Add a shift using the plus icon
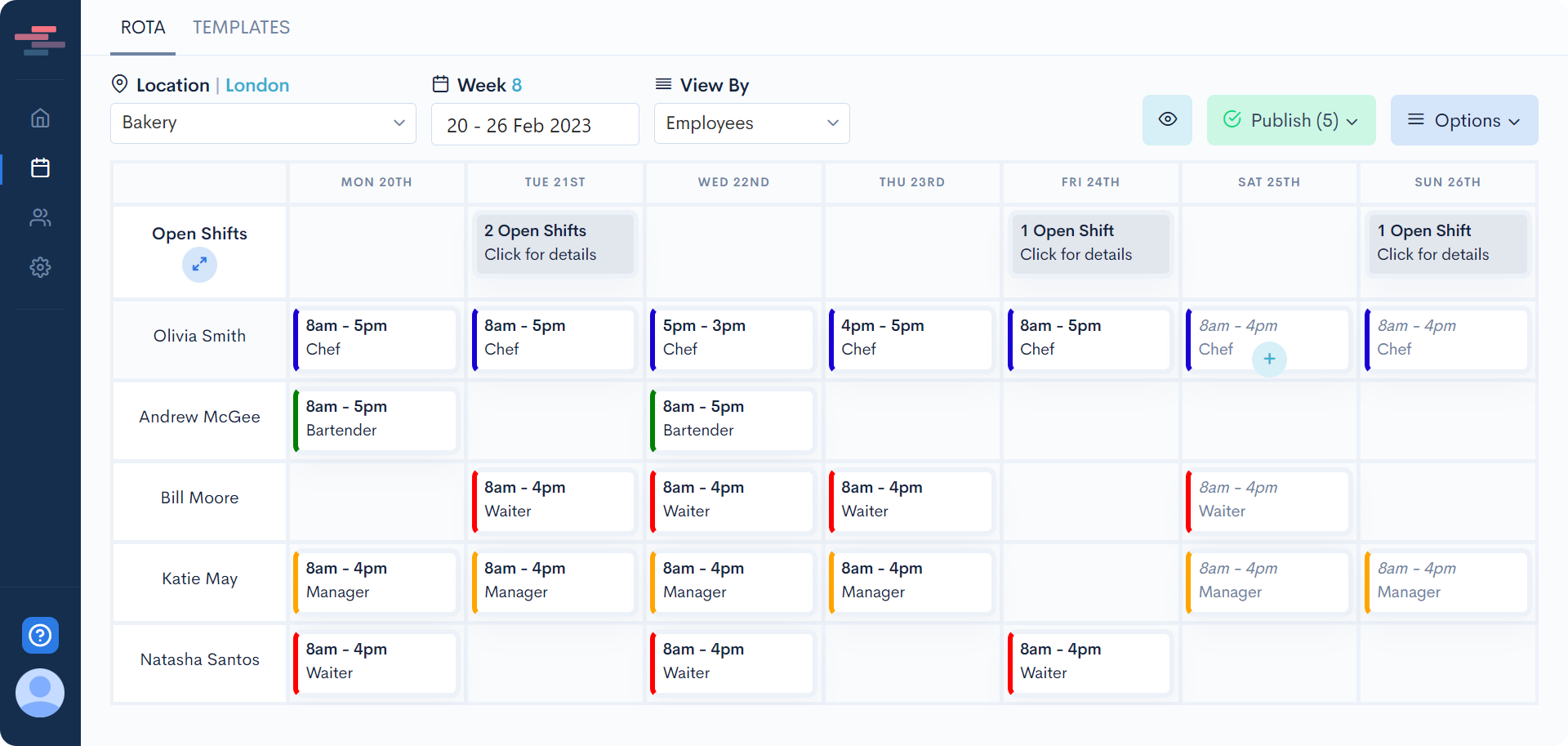Screen dimensions: 1568x746 pyautogui.click(x=1269, y=359)
